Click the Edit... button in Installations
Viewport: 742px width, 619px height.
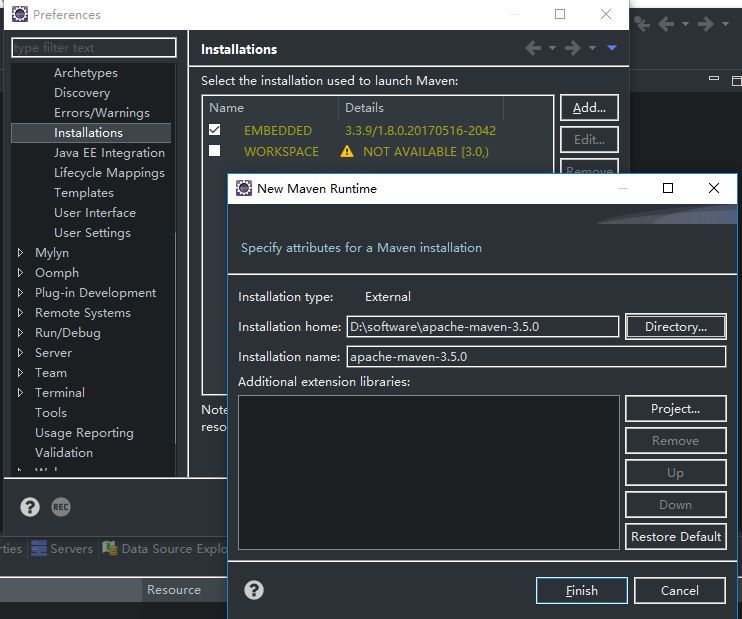click(589, 140)
